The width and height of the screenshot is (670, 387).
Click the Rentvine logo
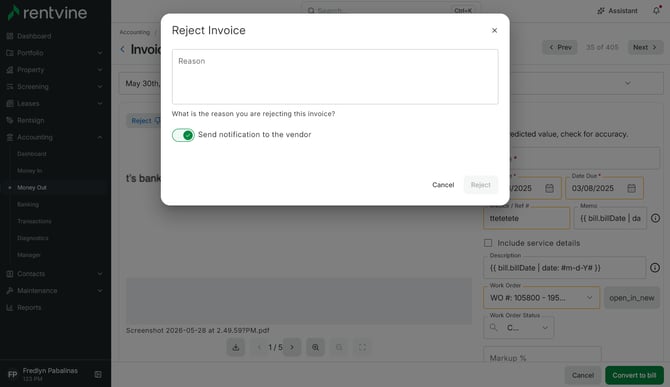tap(47, 13)
